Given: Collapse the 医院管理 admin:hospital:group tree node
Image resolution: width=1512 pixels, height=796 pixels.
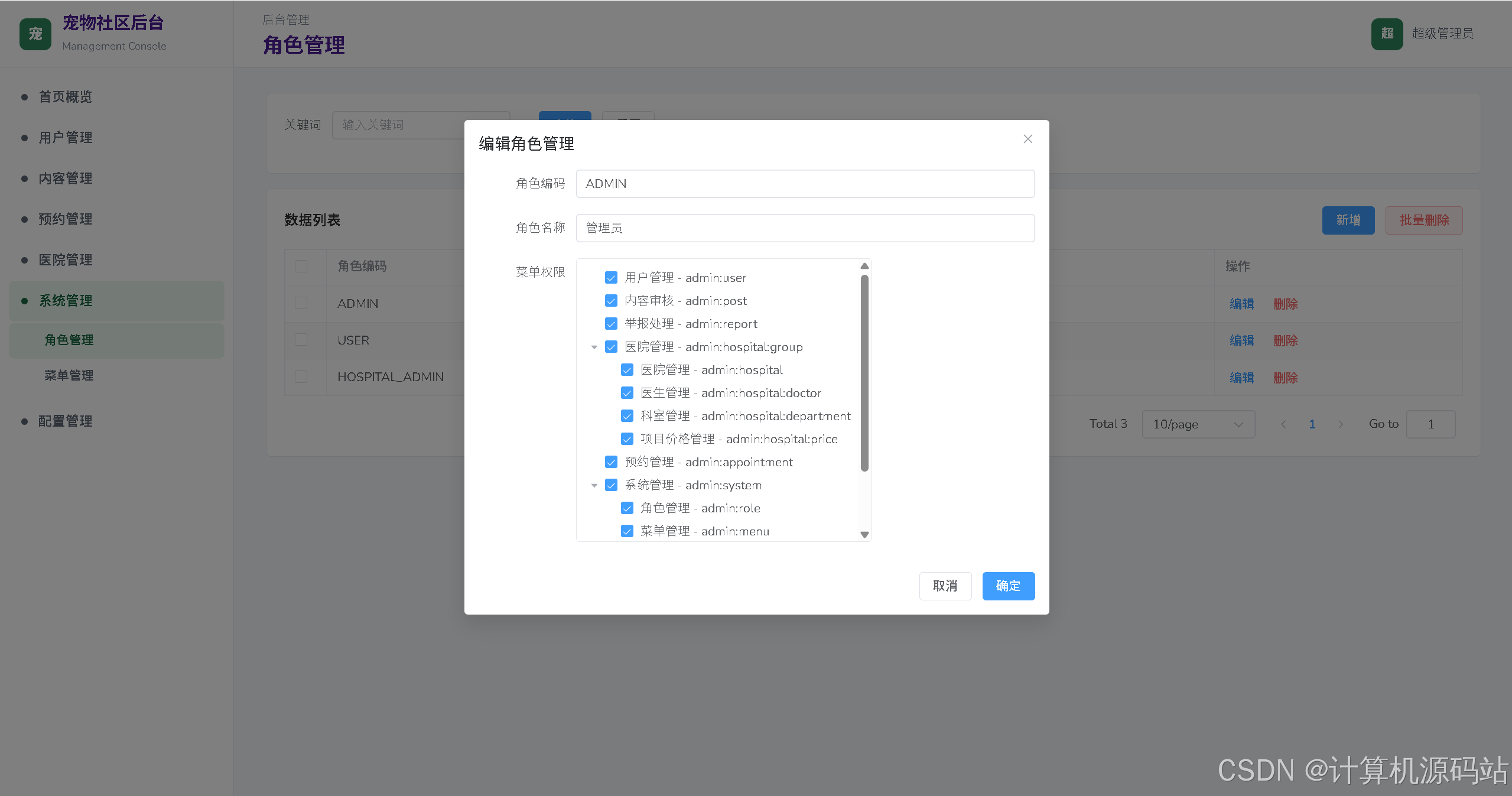Looking at the screenshot, I should 594,347.
